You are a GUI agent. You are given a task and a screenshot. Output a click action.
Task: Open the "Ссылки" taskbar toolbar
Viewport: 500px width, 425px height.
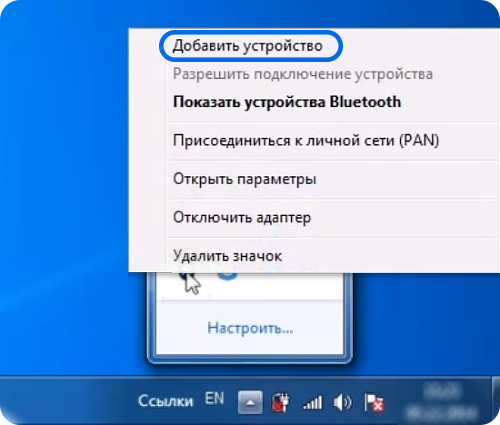(166, 401)
